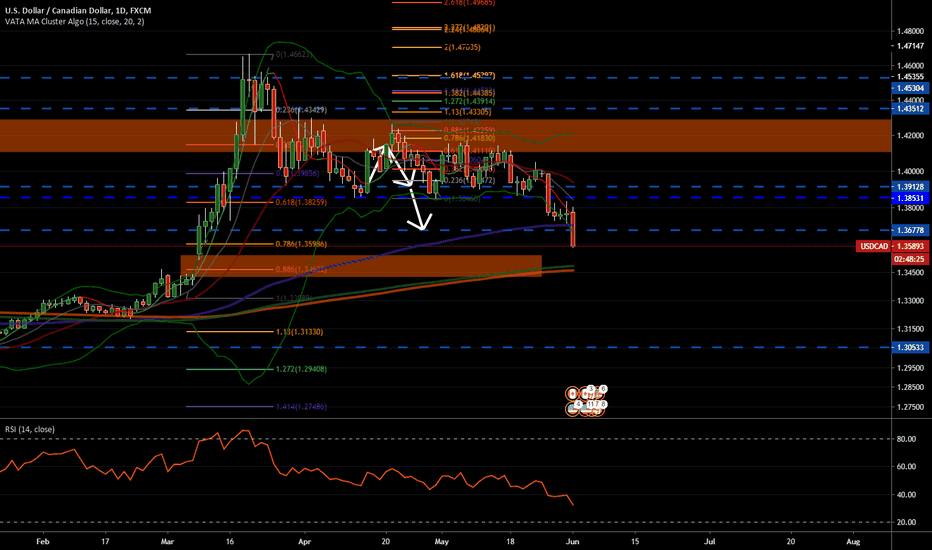
Task: Select the blue price label 1.43512
Action: coord(910,109)
